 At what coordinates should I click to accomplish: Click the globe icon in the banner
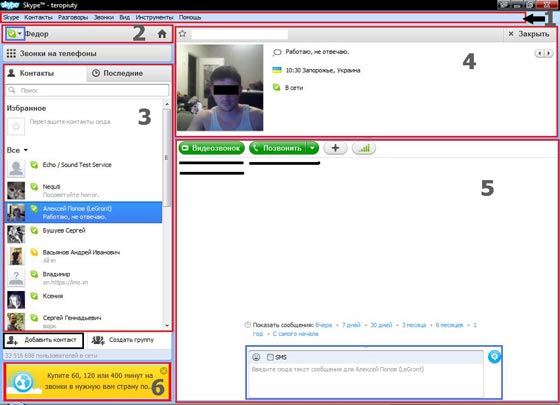(24, 382)
